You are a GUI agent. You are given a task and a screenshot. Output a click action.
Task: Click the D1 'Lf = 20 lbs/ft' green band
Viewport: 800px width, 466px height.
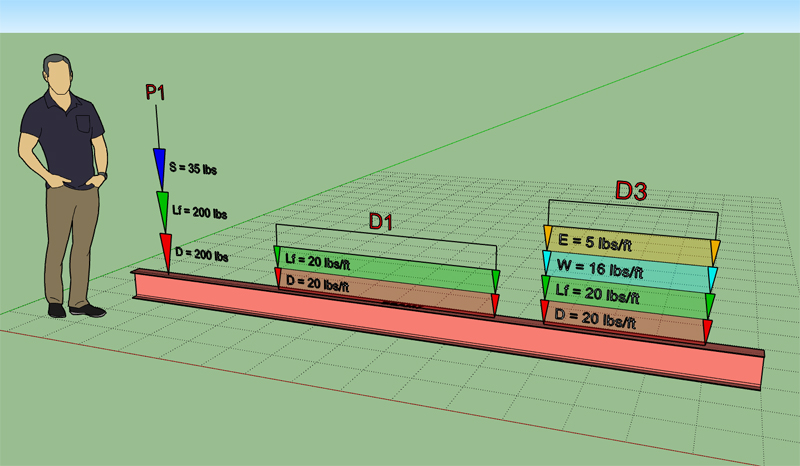point(386,269)
